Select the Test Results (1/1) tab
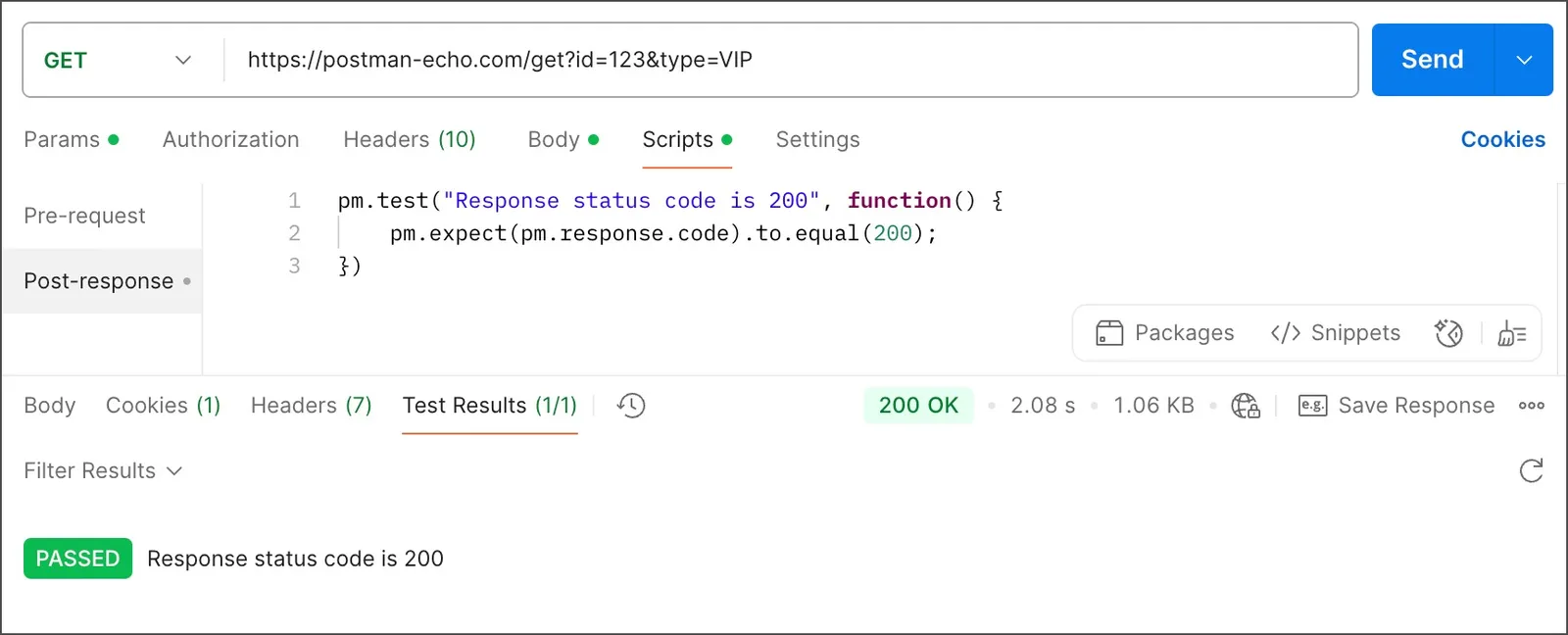This screenshot has height=635, width=1568. click(x=489, y=406)
